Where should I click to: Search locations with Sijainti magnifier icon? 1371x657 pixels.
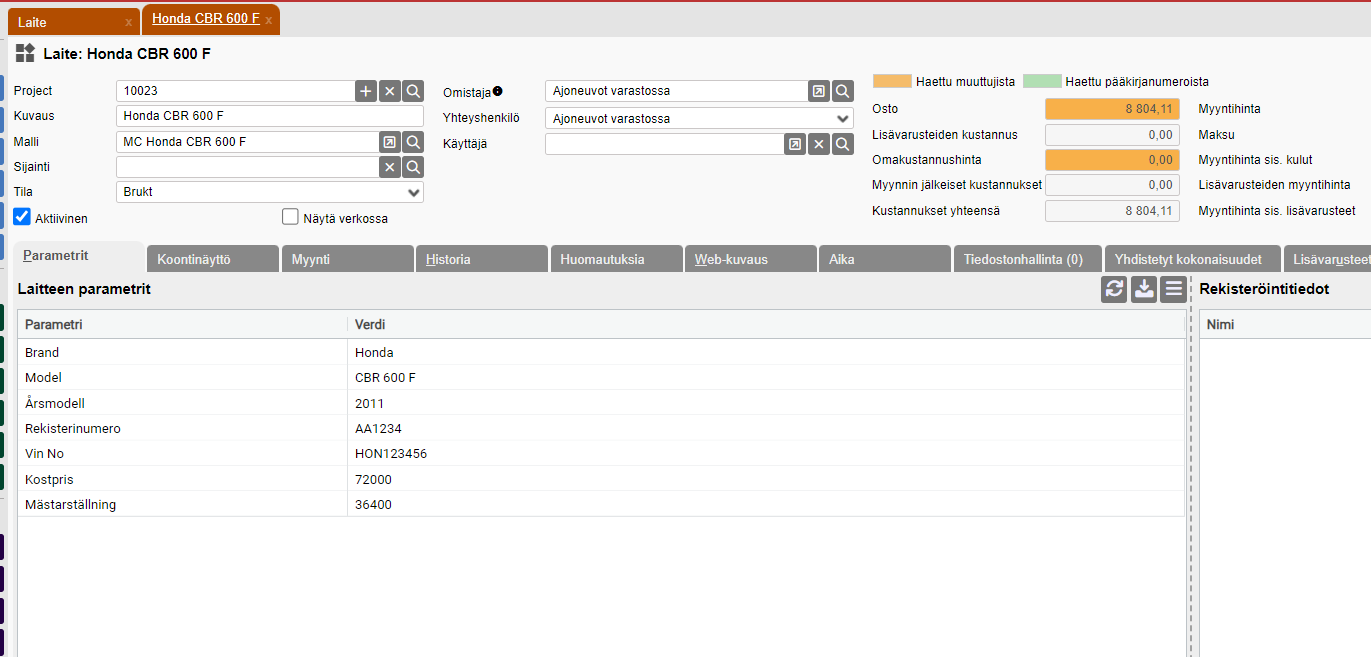[x=413, y=167]
